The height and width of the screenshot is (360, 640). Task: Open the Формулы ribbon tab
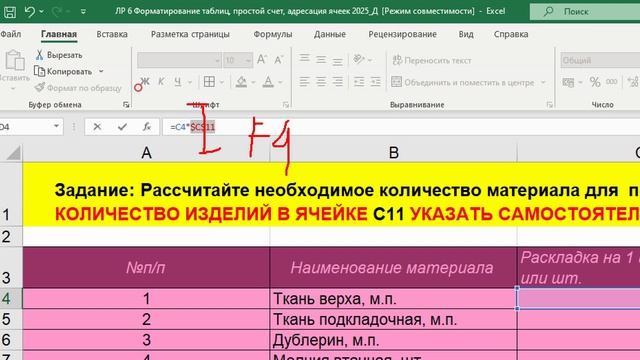273,34
